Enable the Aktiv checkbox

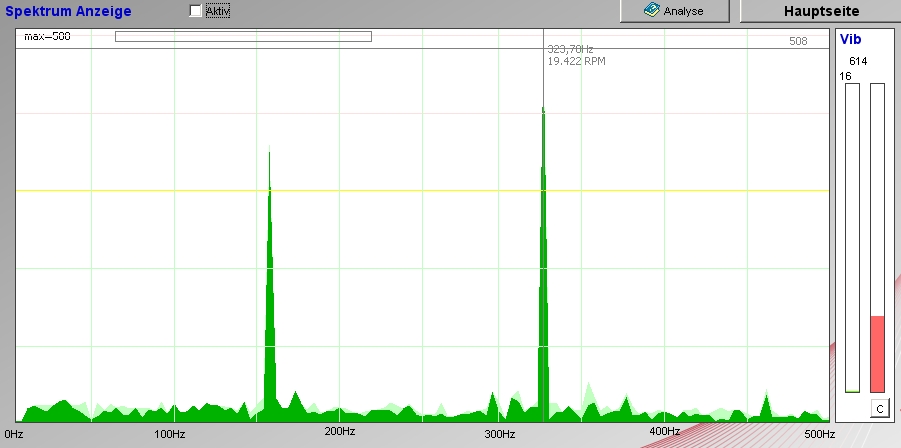tap(195, 11)
